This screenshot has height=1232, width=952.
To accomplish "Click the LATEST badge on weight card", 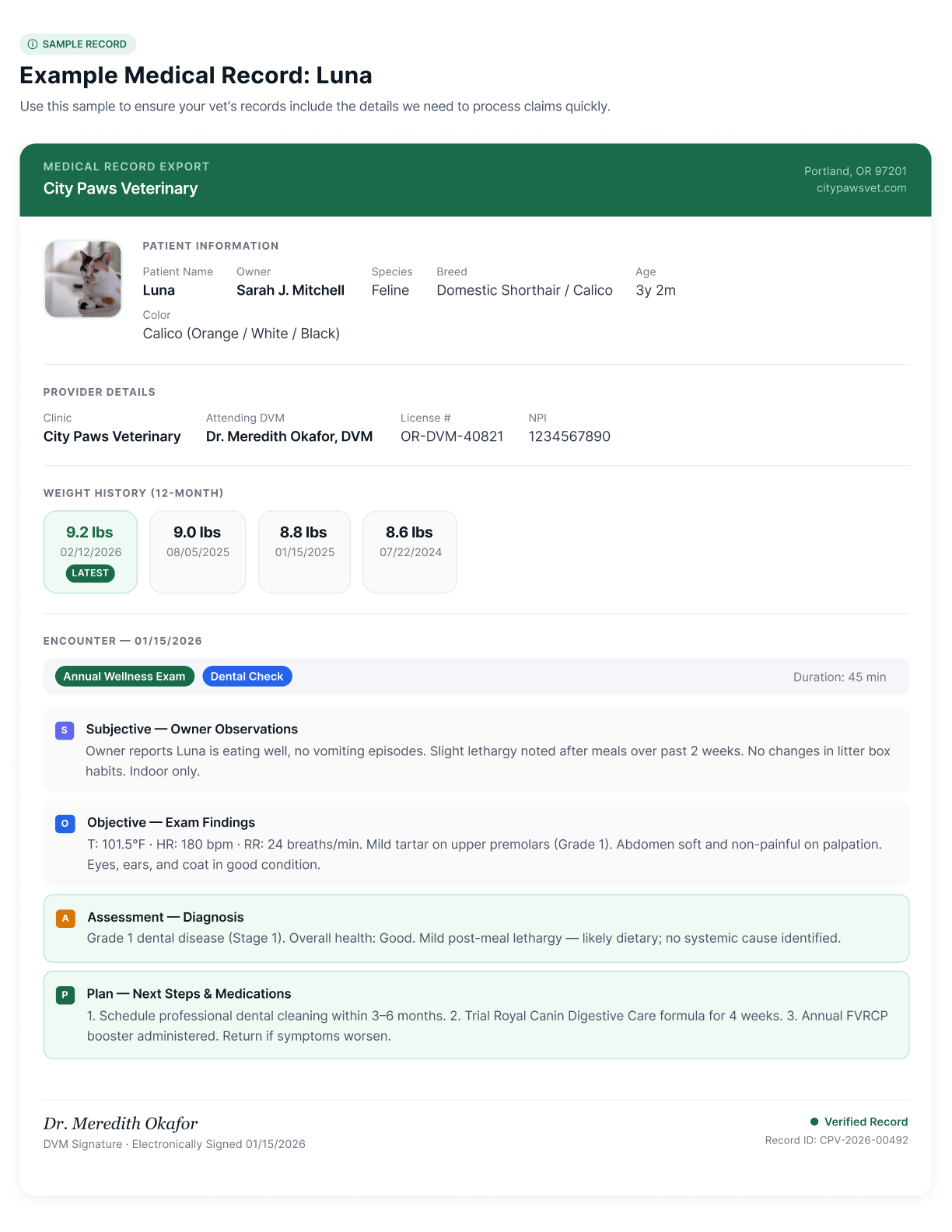I will point(90,573).
